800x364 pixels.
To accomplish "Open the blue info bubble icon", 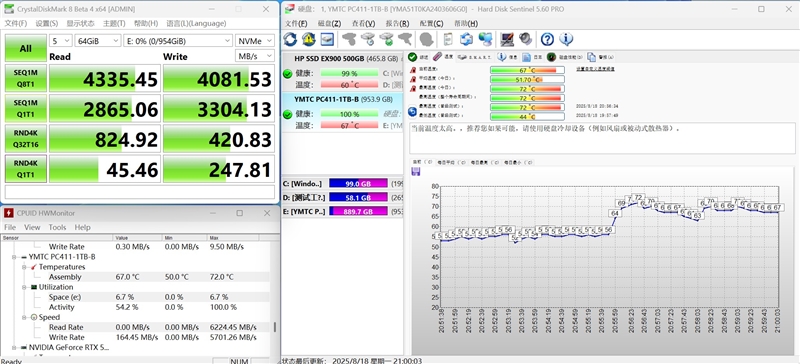I will click(x=566, y=39).
